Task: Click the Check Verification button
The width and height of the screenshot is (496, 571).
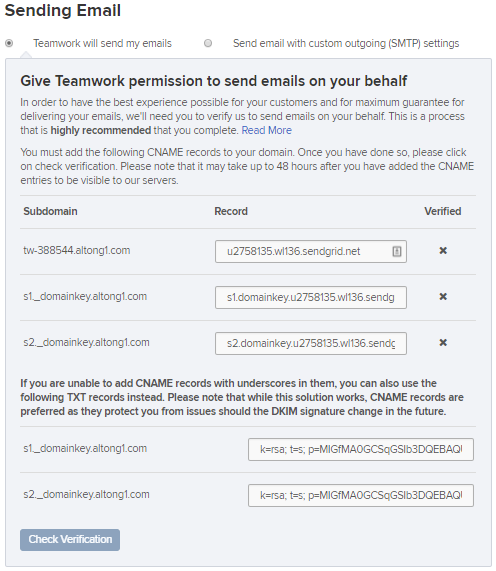Action: coord(70,540)
